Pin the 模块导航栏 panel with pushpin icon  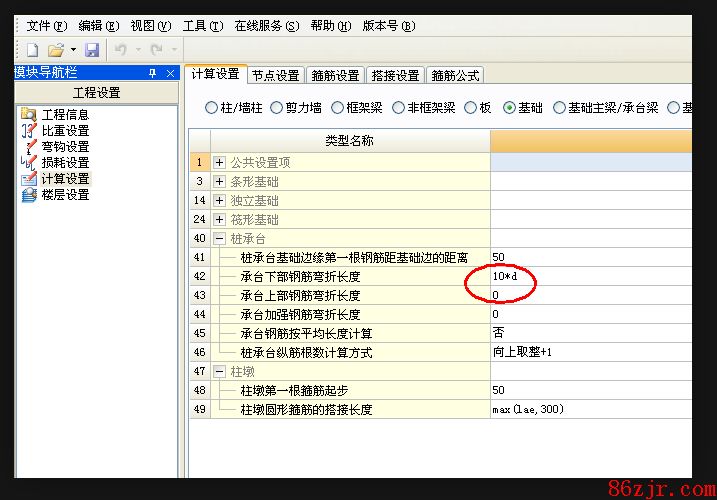tap(153, 73)
